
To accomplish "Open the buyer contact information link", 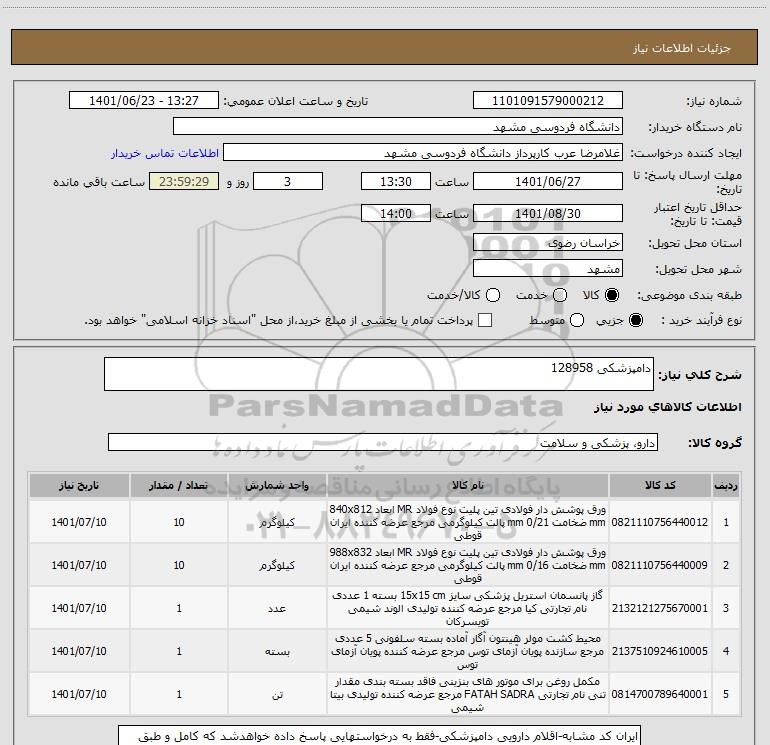I will [x=165, y=153].
